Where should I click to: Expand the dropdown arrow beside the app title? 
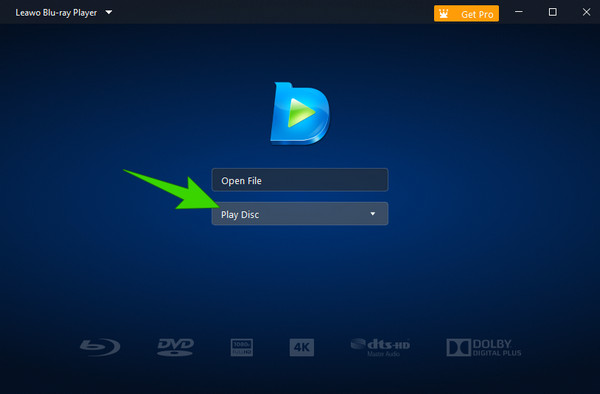pyautogui.click(x=109, y=12)
